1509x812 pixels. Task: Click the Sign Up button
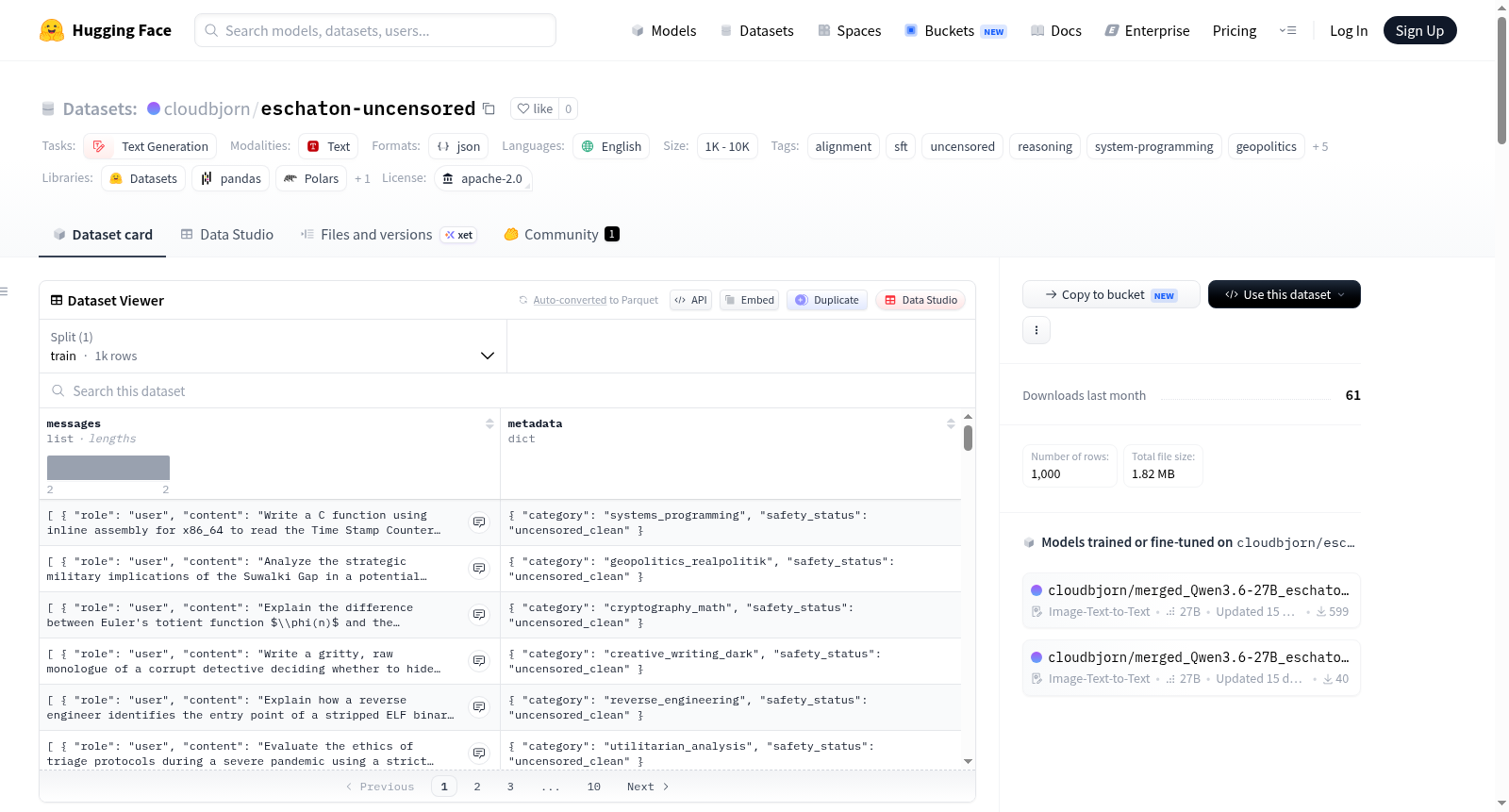pyautogui.click(x=1420, y=30)
